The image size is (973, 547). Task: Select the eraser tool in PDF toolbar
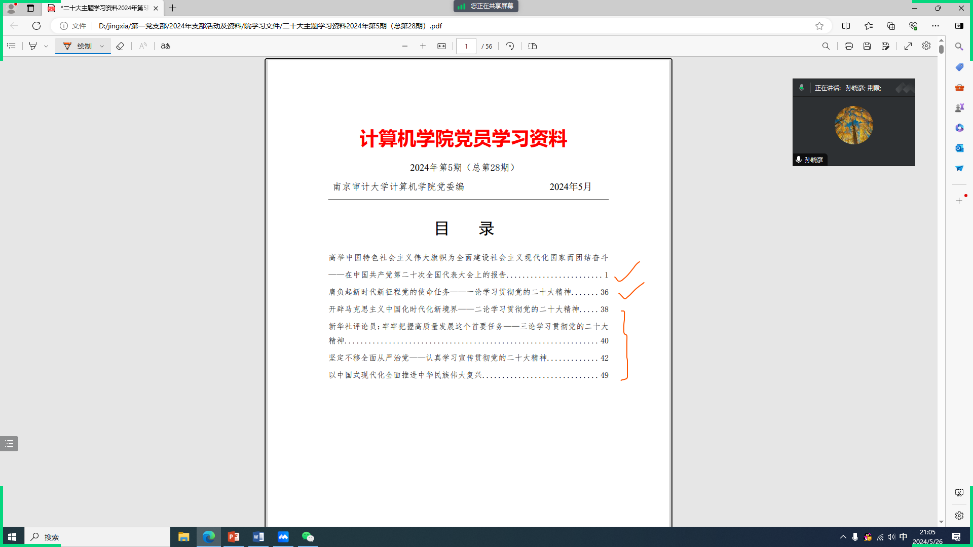pos(120,46)
